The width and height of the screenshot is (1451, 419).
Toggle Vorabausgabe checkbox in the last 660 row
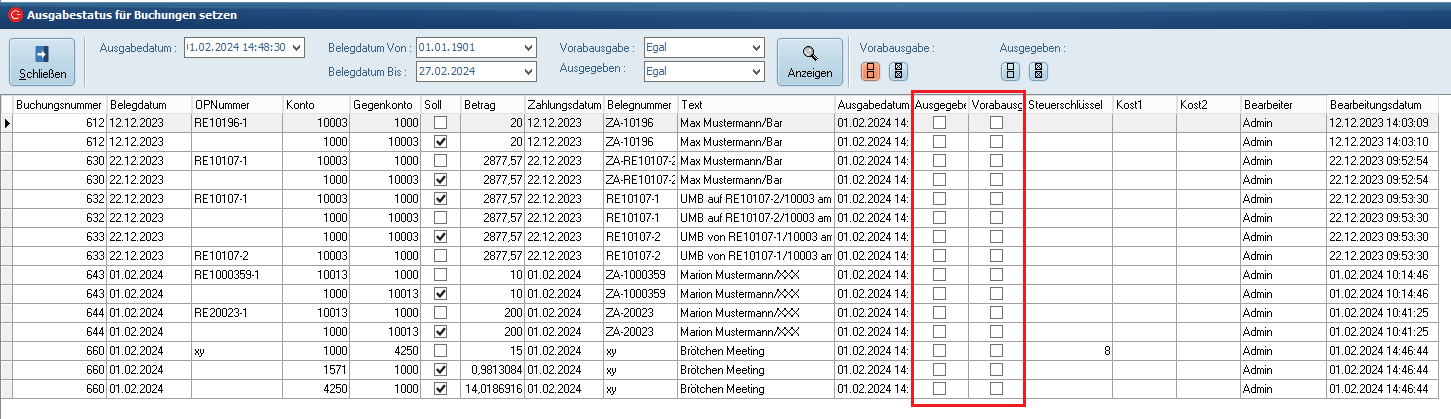pos(996,389)
